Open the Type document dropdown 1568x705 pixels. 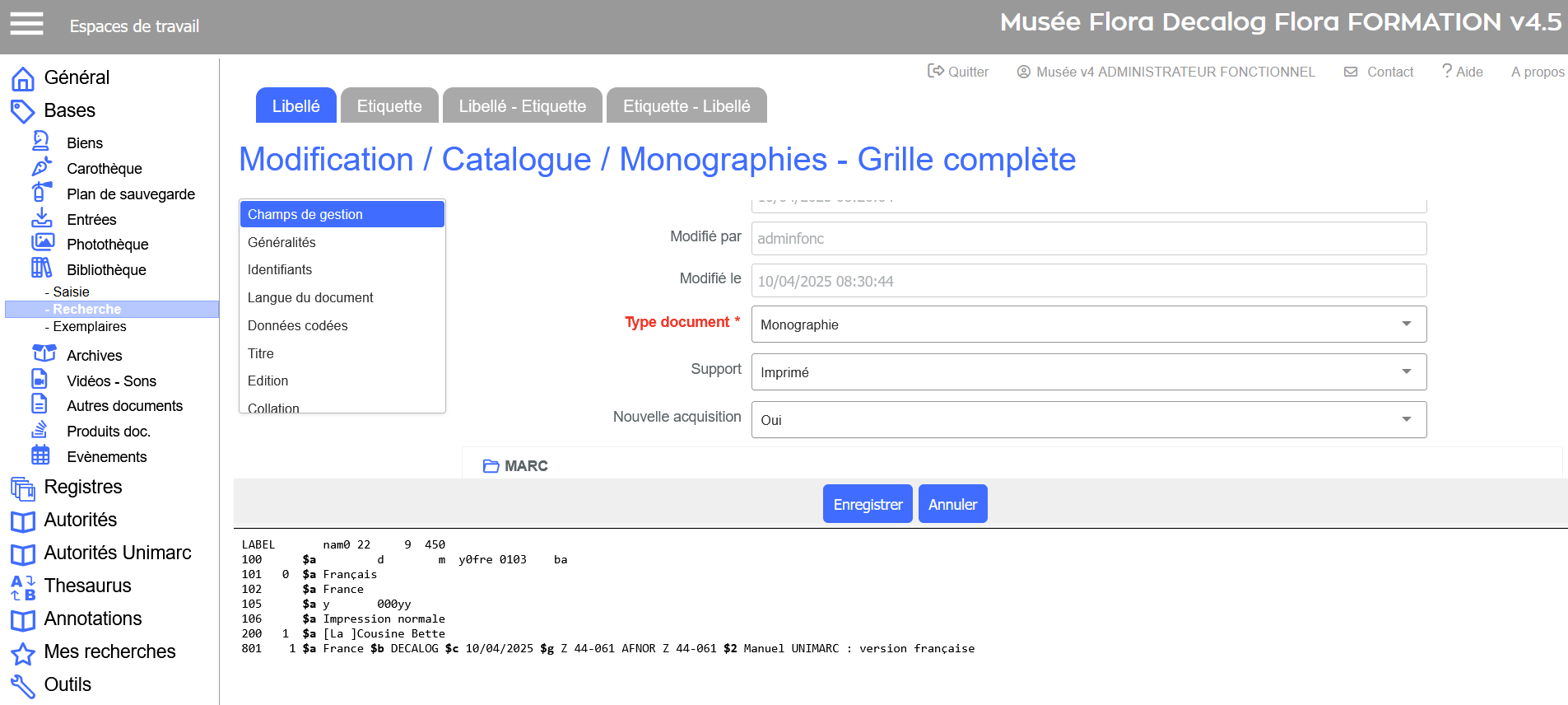click(x=1087, y=324)
